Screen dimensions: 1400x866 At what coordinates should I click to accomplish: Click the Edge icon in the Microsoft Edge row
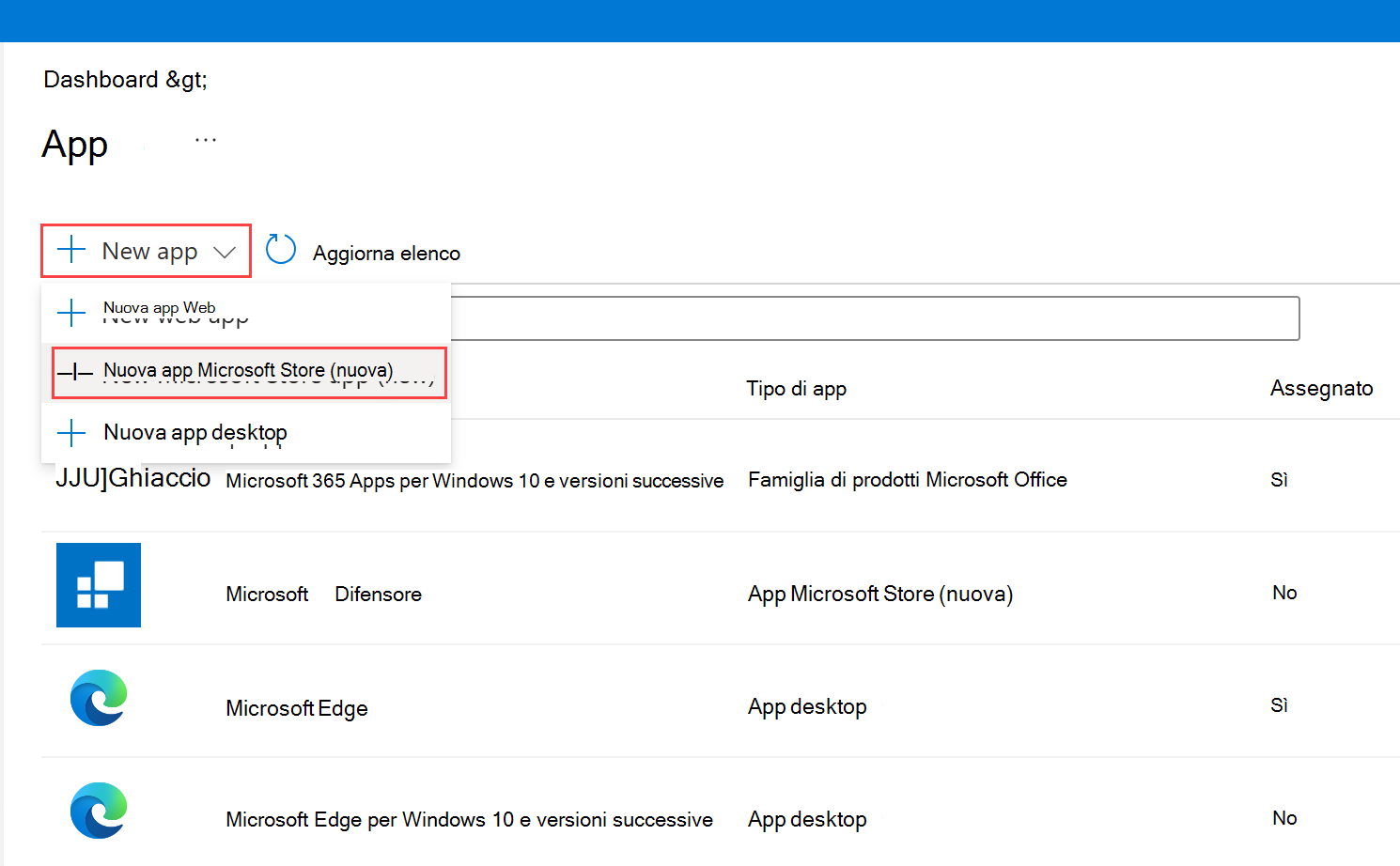pos(99,698)
